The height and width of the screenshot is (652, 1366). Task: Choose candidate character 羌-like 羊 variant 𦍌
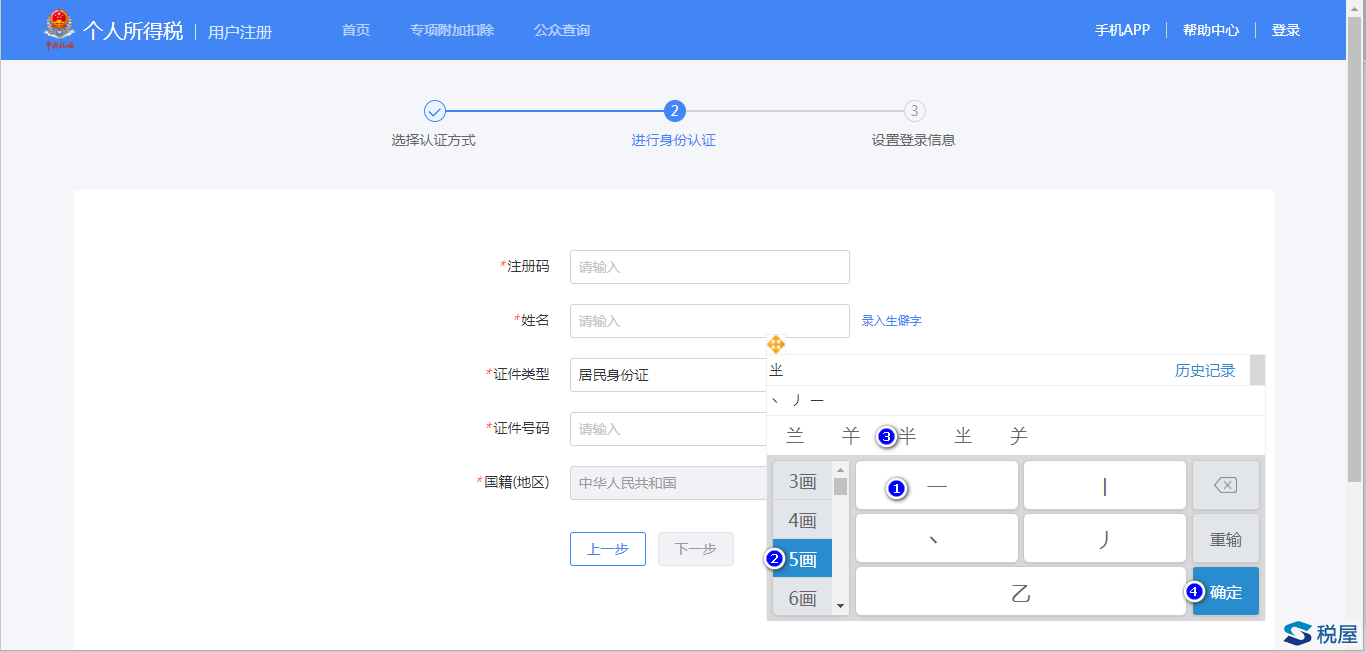(x=963, y=436)
